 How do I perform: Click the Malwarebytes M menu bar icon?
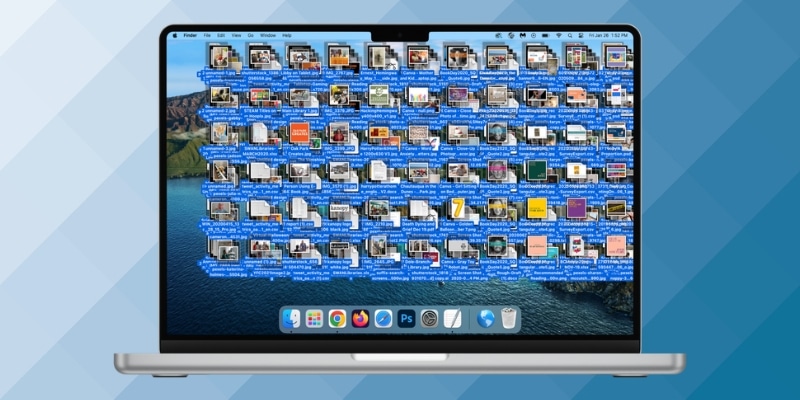tap(522, 36)
